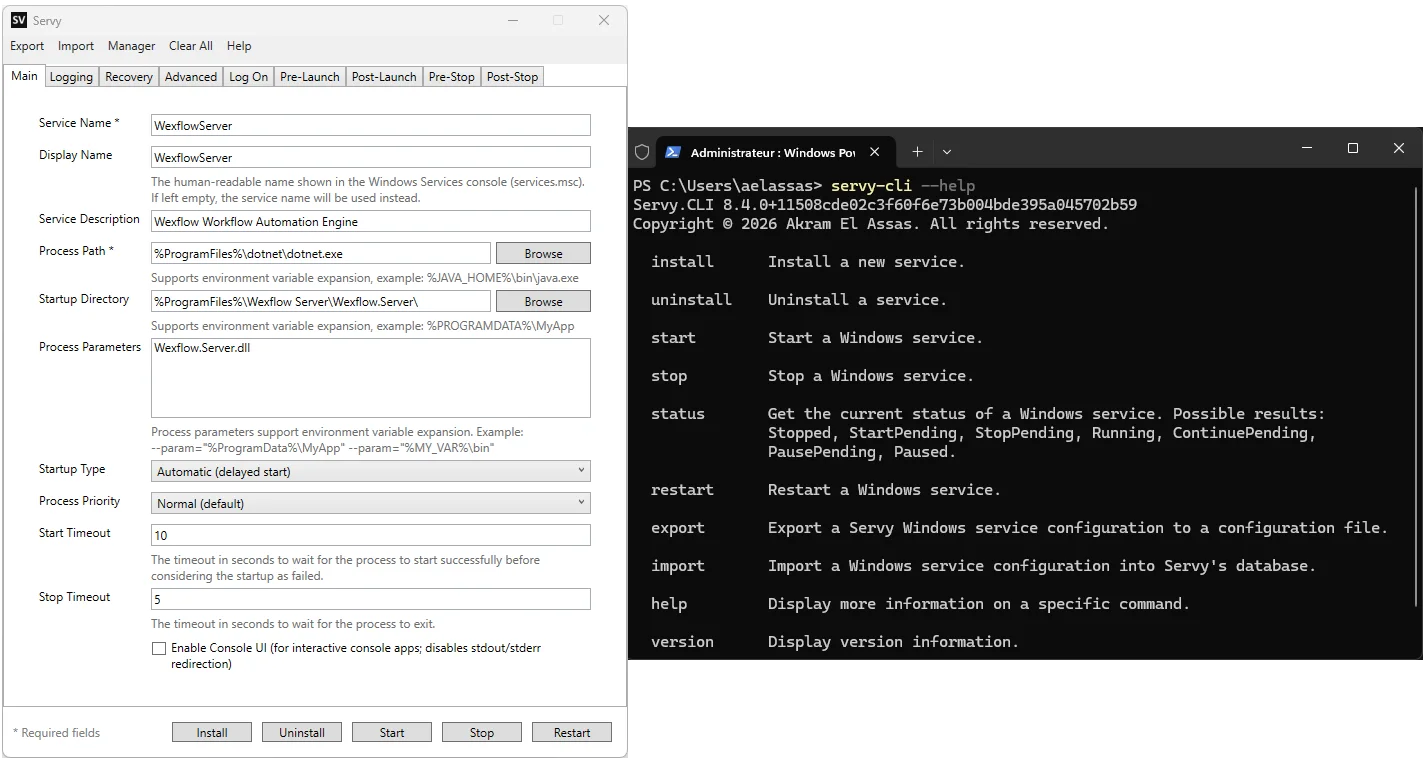Minimize the Servy window

point(512,20)
